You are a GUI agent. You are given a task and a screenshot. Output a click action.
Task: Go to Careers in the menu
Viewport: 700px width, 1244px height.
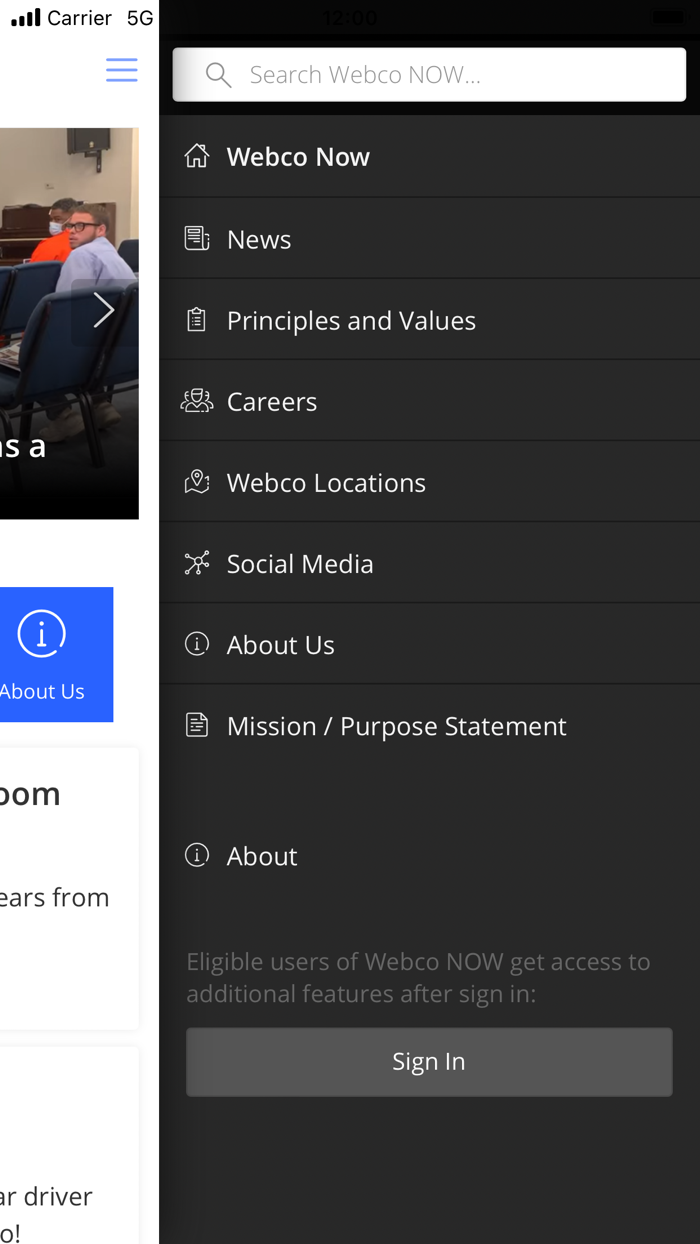click(x=430, y=401)
